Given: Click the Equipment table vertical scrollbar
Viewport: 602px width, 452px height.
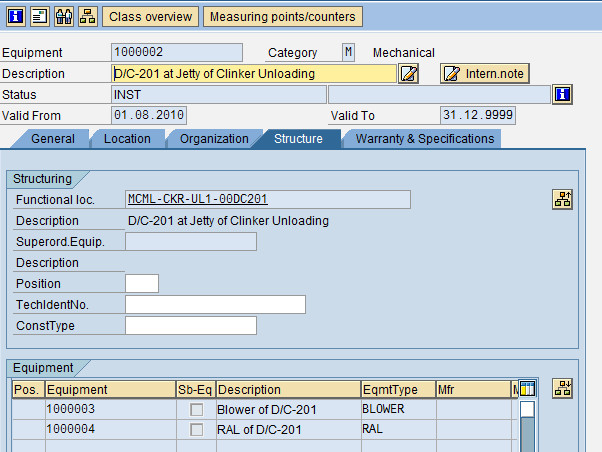Looking at the screenshot, I should (527, 426).
